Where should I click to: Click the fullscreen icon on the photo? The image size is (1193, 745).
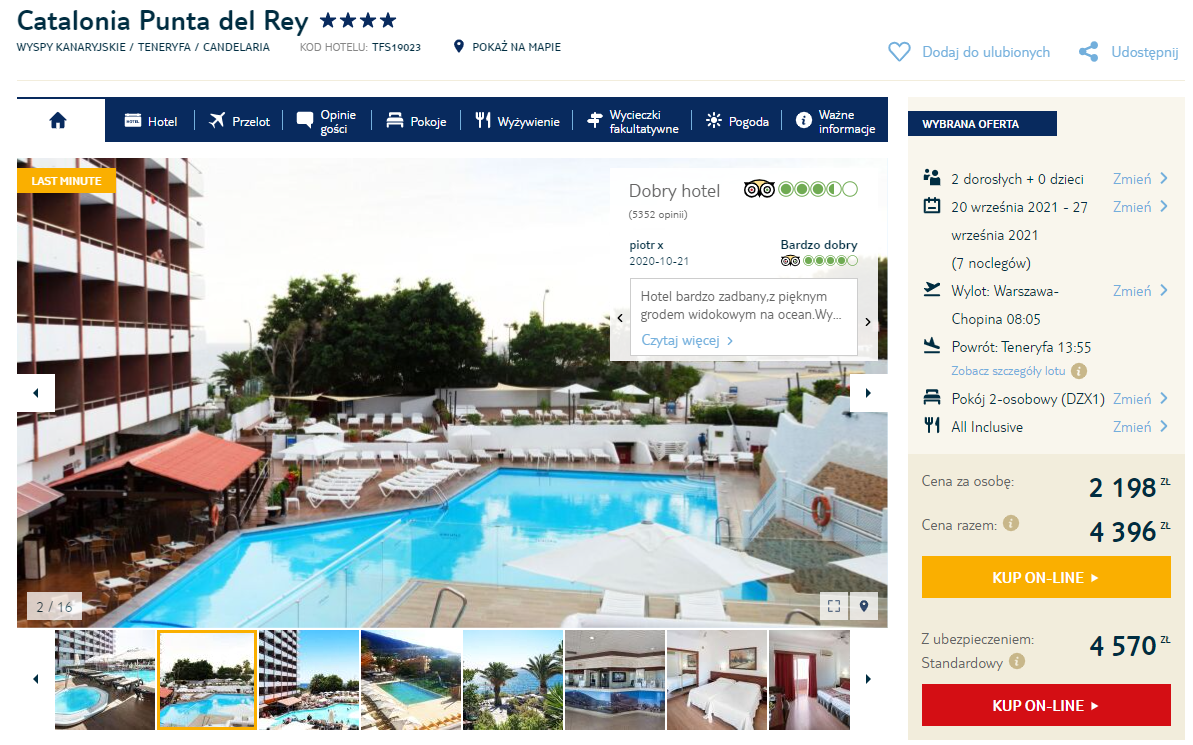(834, 606)
